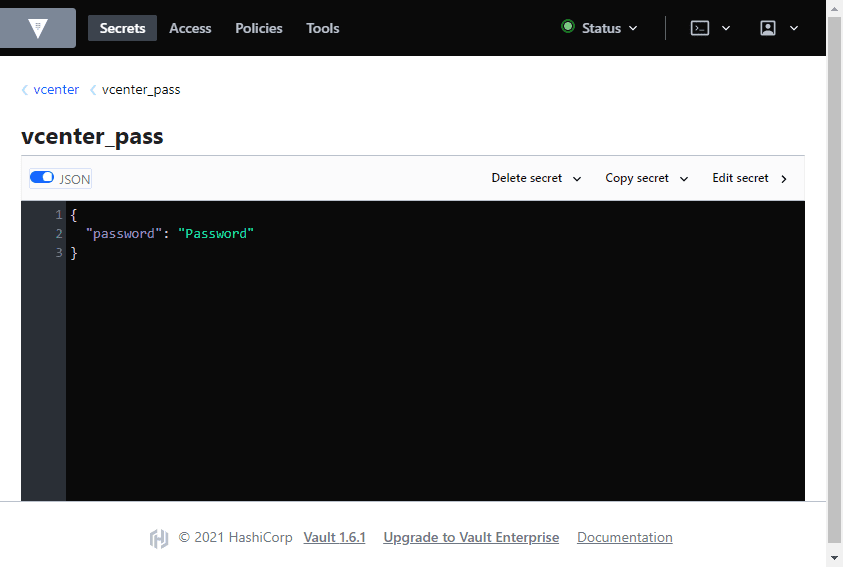The width and height of the screenshot is (843, 567).
Task: Open the Copy secret dropdown
Action: (x=647, y=178)
